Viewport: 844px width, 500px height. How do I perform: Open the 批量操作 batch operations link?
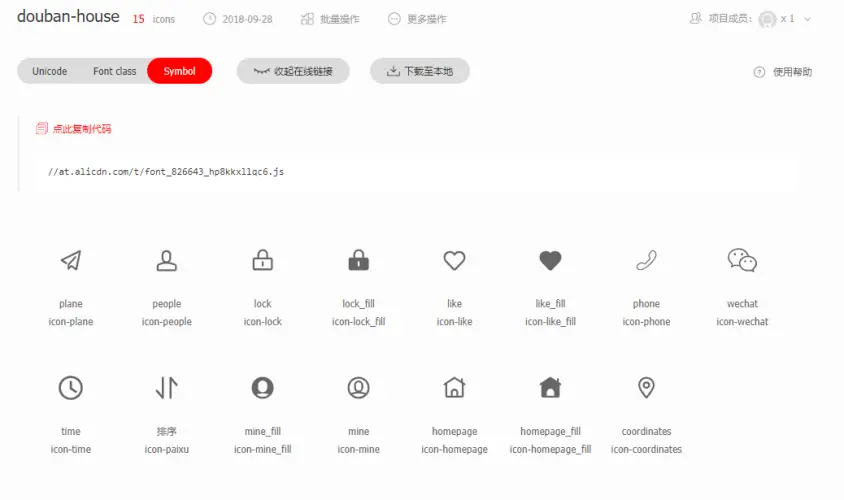[x=340, y=19]
